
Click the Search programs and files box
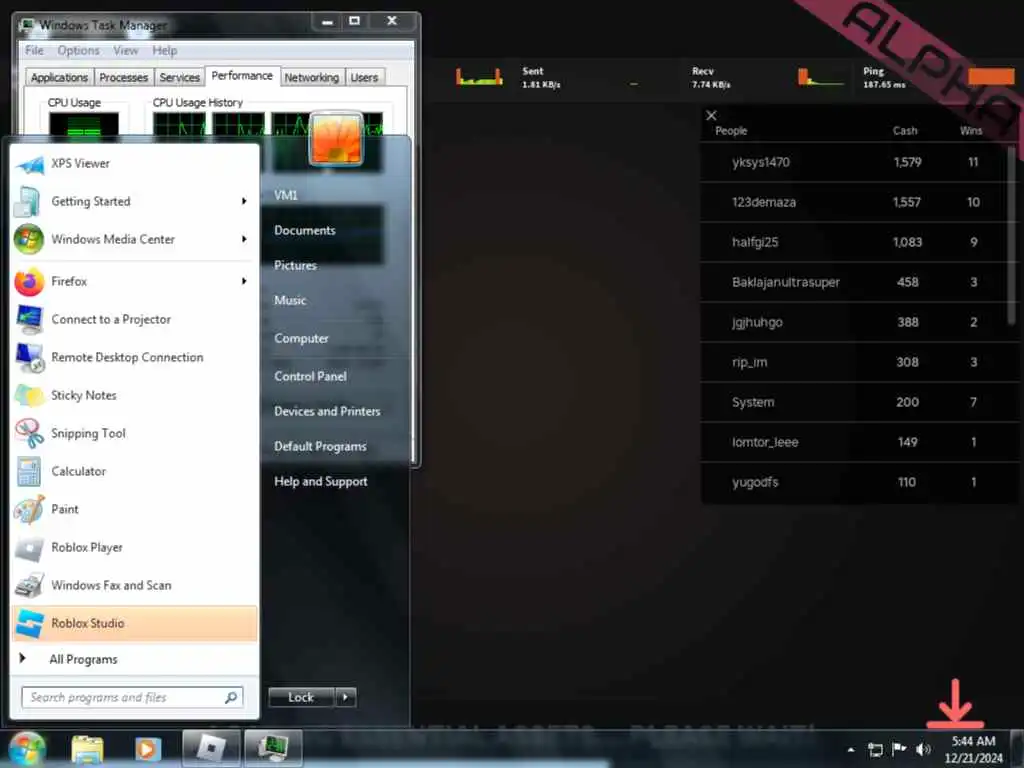[133, 697]
